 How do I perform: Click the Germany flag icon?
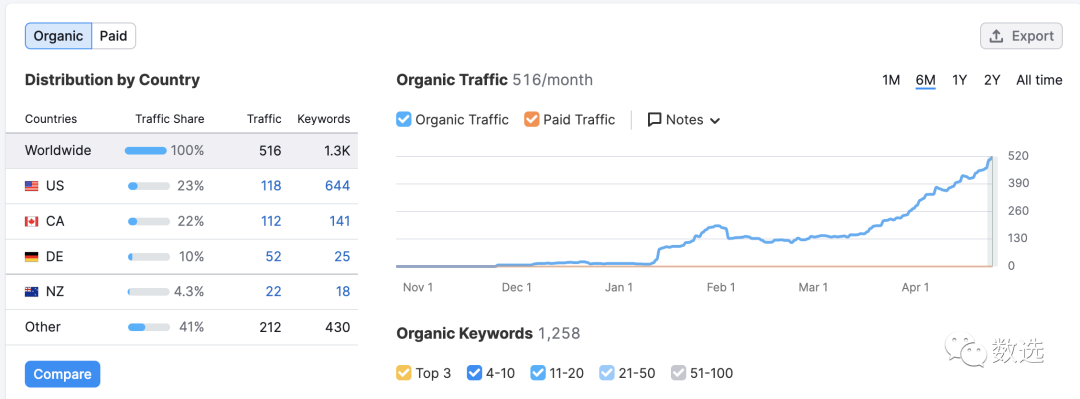click(x=32, y=256)
